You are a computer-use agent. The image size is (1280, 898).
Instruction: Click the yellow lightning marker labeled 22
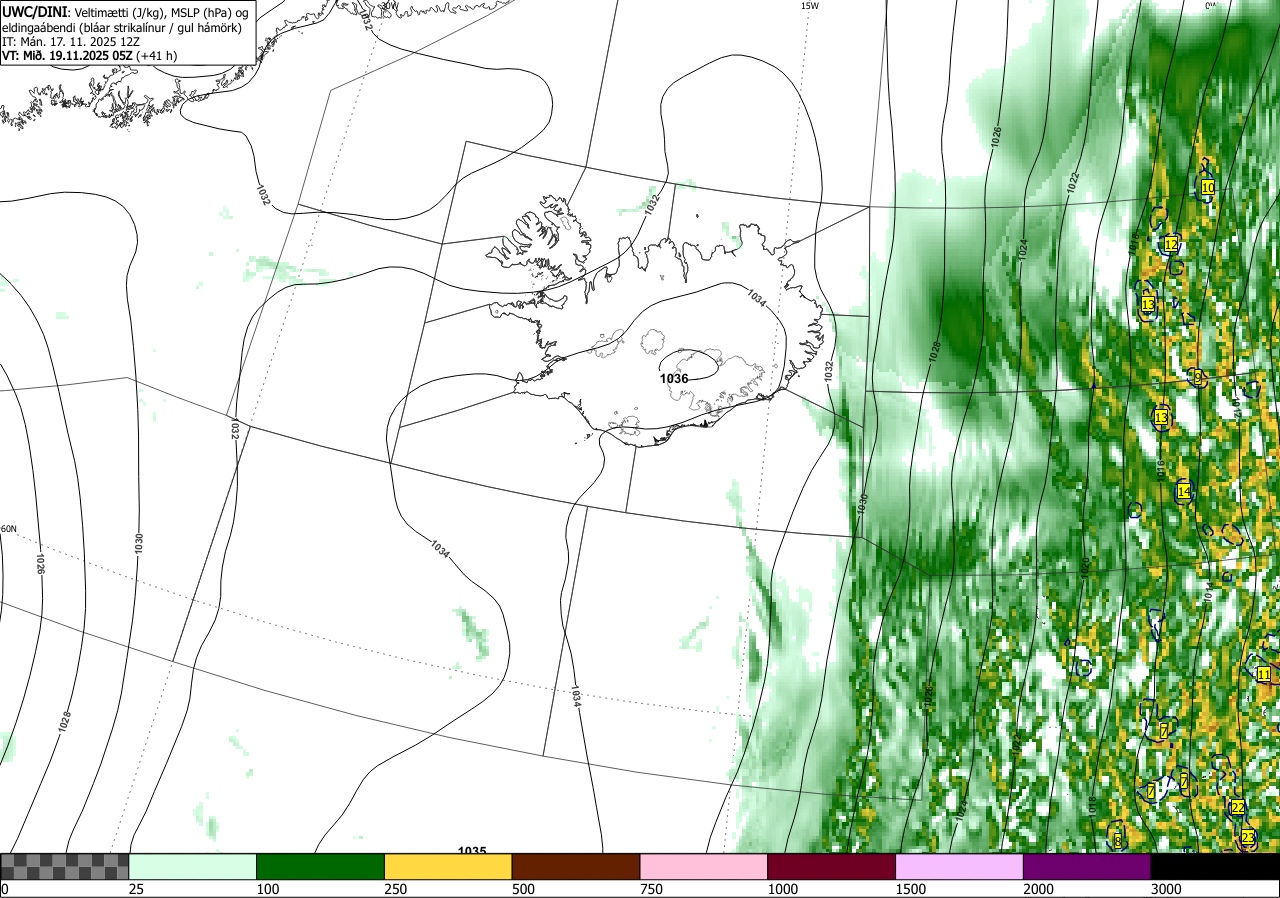point(1237,807)
